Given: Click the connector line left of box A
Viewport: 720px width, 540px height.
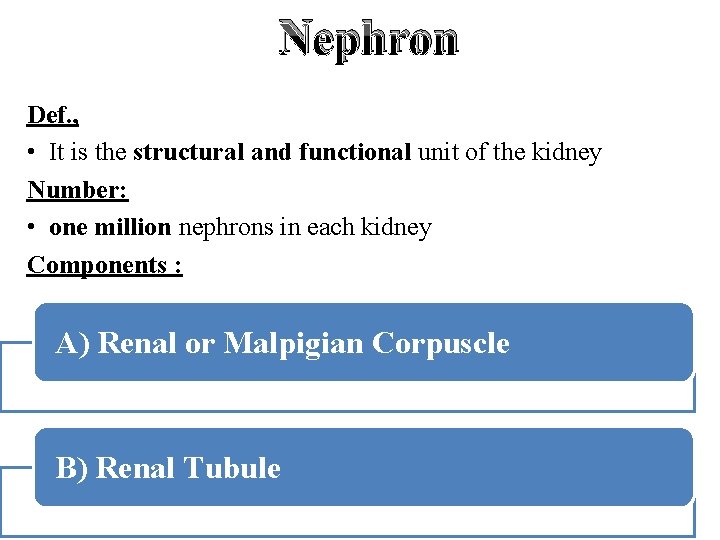Looking at the screenshot, I should [17, 342].
